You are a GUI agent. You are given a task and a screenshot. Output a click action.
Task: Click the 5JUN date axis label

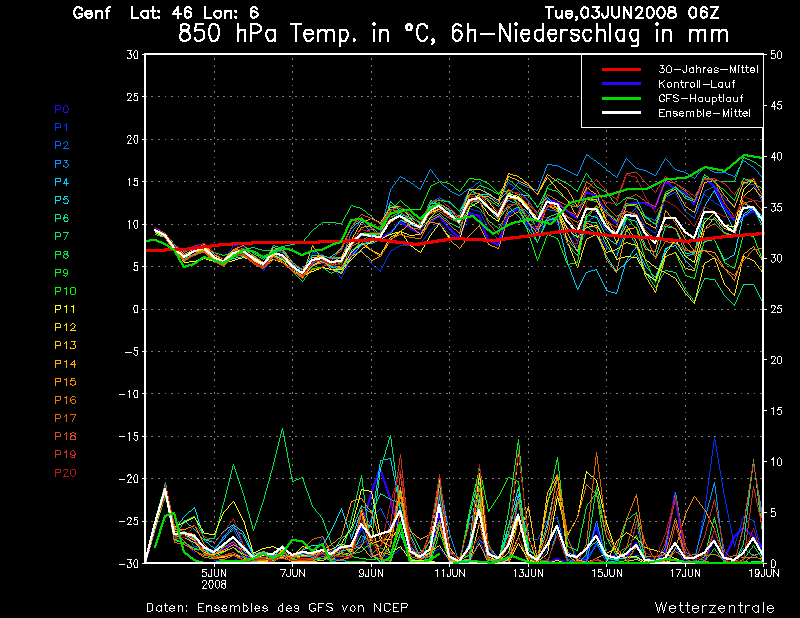click(x=214, y=573)
